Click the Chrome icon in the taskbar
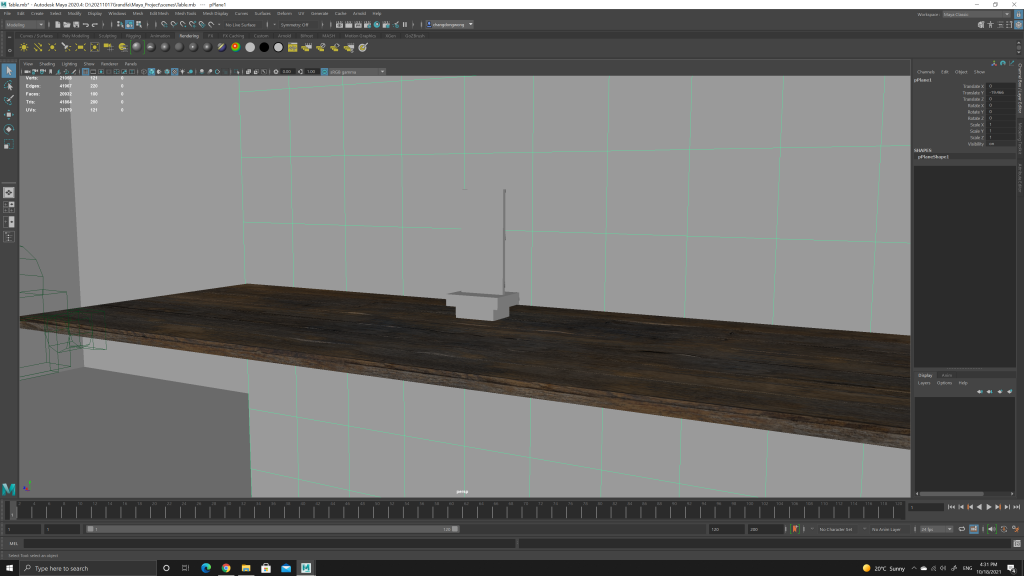Image resolution: width=1024 pixels, height=576 pixels. [x=226, y=568]
